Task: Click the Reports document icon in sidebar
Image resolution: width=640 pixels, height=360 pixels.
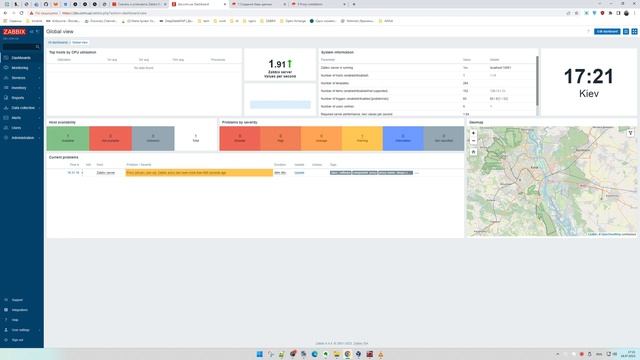Action: (x=6, y=98)
